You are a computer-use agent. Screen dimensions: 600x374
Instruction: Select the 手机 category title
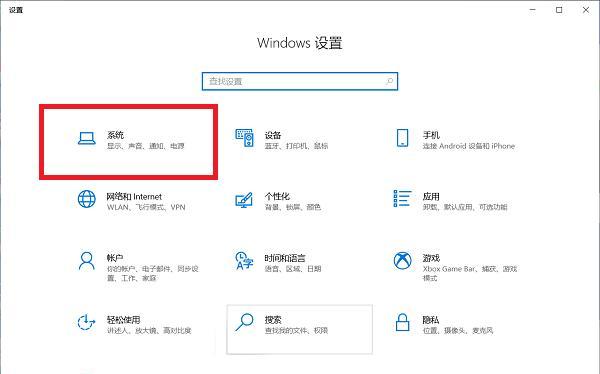pos(431,135)
